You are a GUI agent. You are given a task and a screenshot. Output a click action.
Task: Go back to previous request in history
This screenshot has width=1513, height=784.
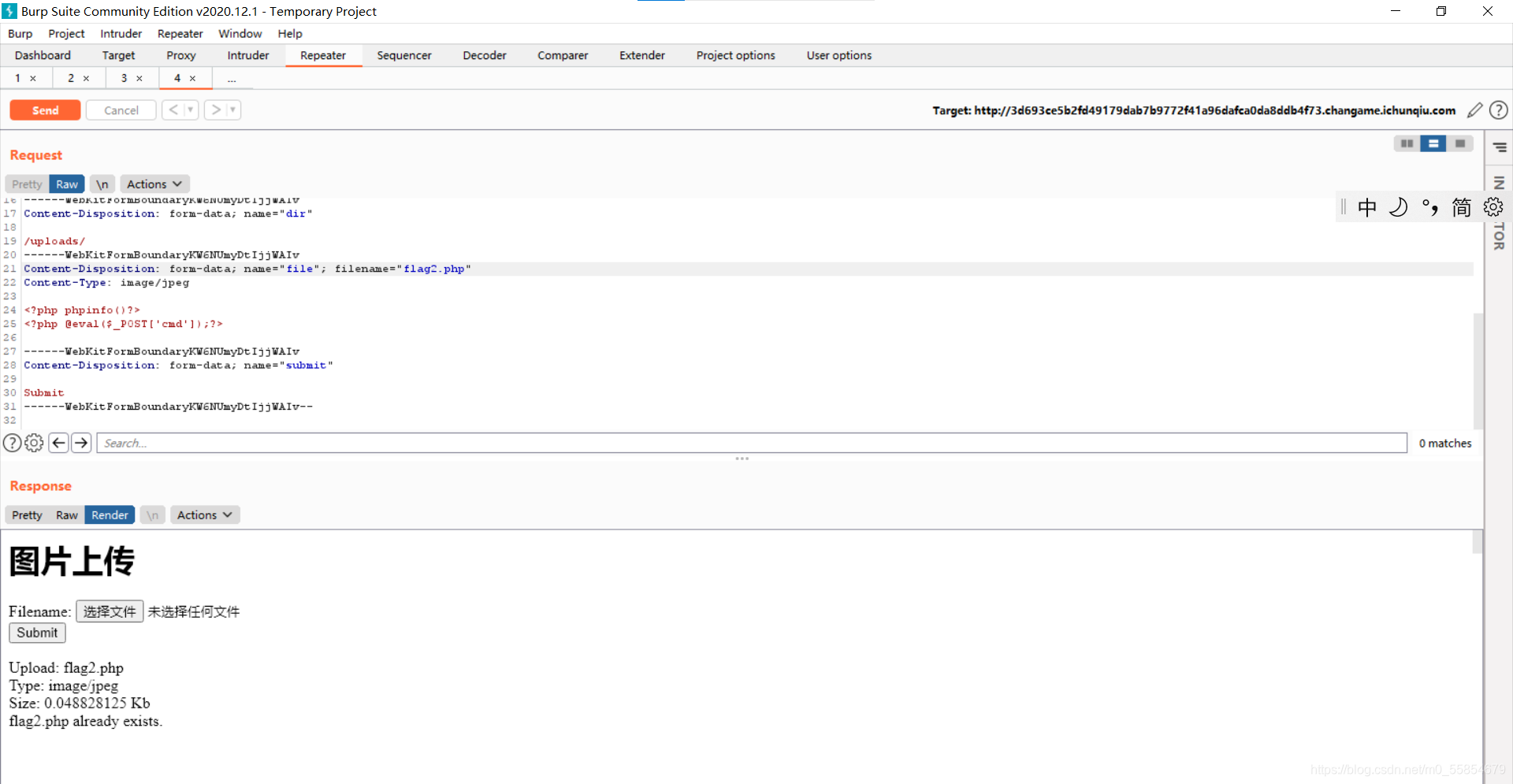click(173, 110)
